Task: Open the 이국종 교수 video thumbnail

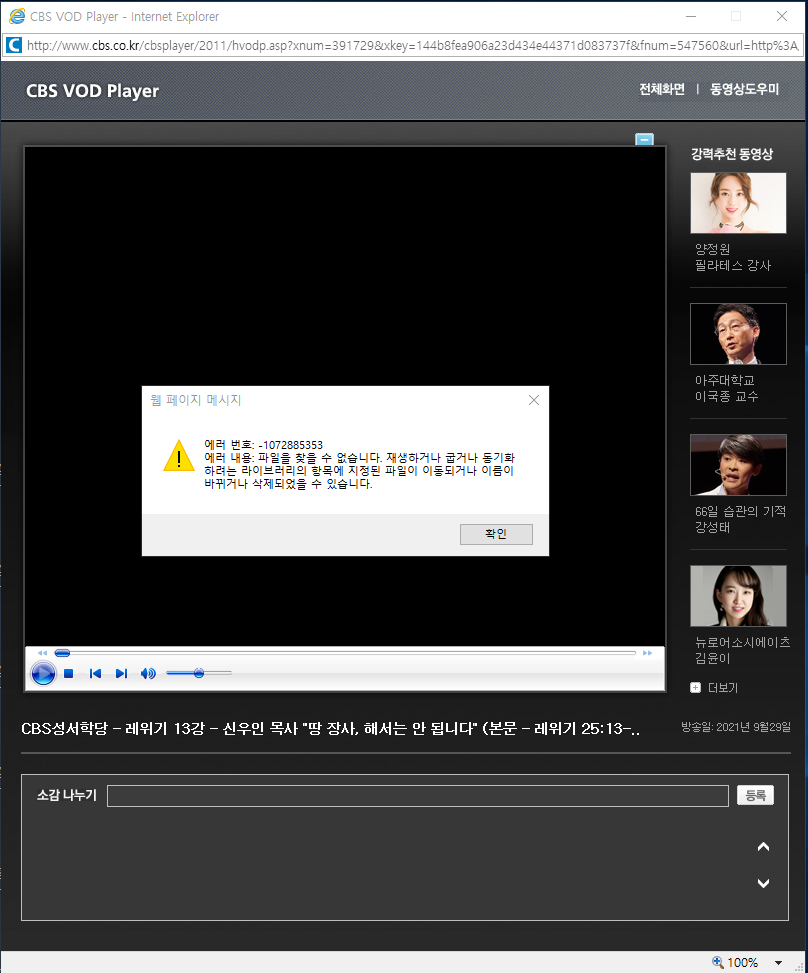Action: pyautogui.click(x=738, y=334)
